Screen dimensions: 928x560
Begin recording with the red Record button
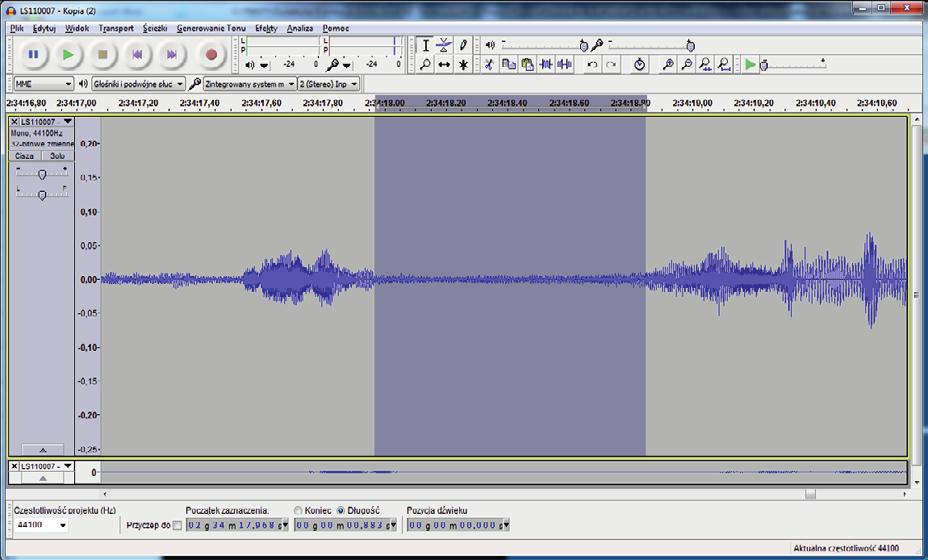211,54
